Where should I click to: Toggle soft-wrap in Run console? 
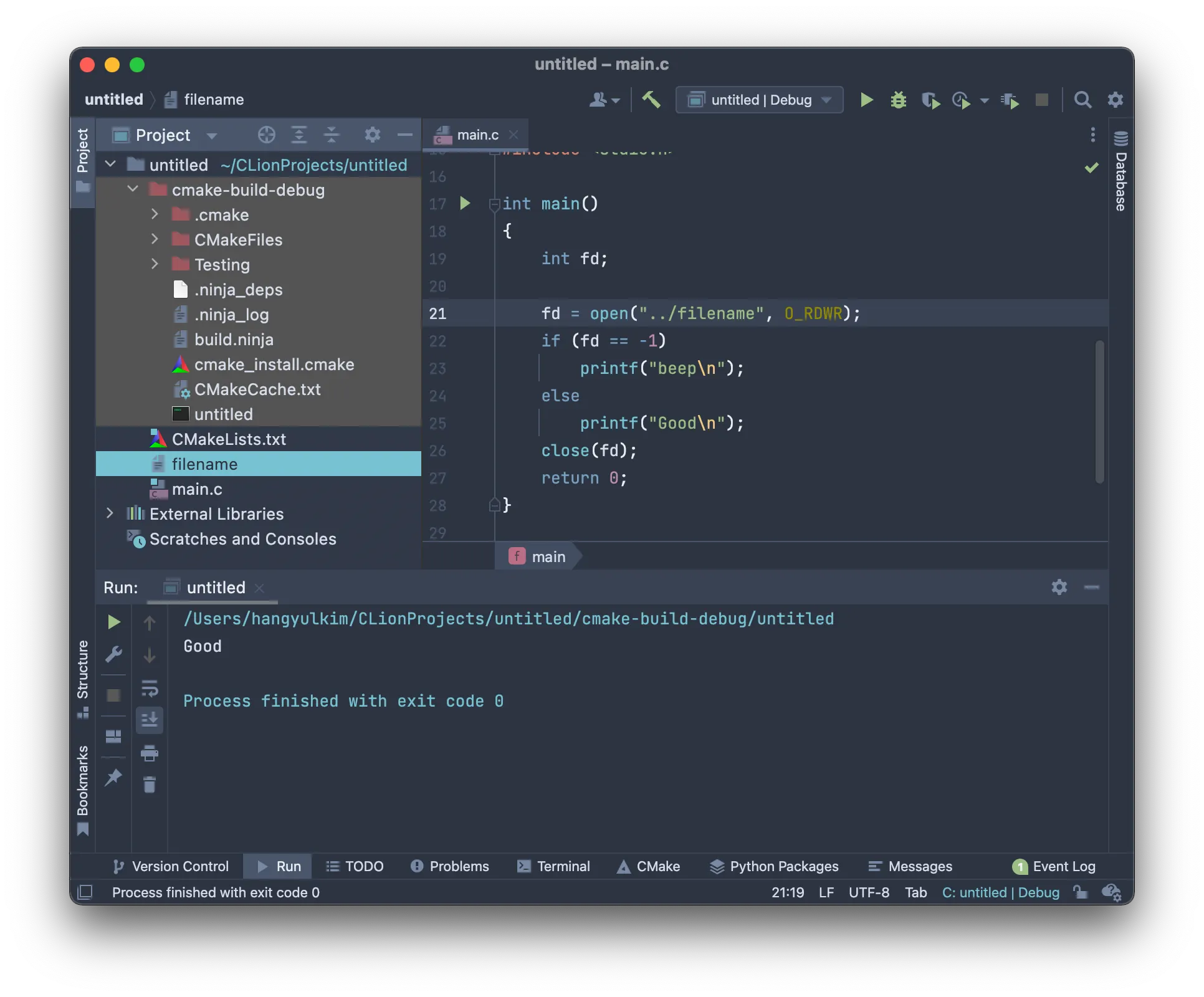(x=150, y=689)
